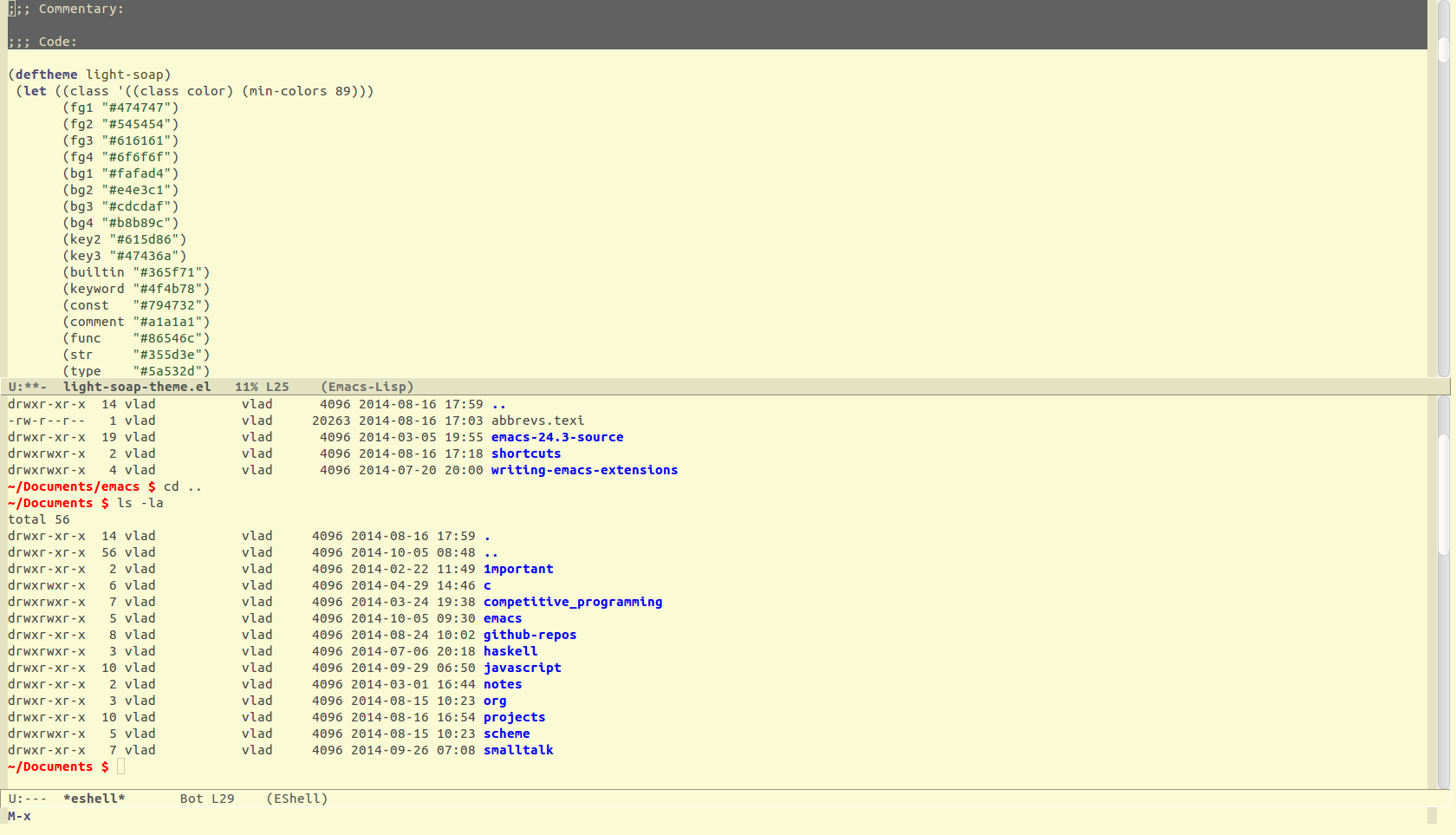Screen dimensions: 1456x835
Task: Click the scheme directory entry
Action: [x=506, y=734]
